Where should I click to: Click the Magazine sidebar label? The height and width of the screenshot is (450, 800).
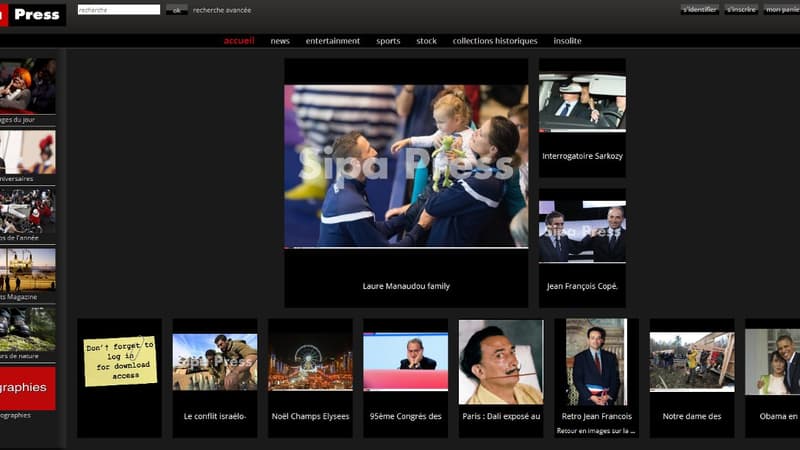click(18, 297)
